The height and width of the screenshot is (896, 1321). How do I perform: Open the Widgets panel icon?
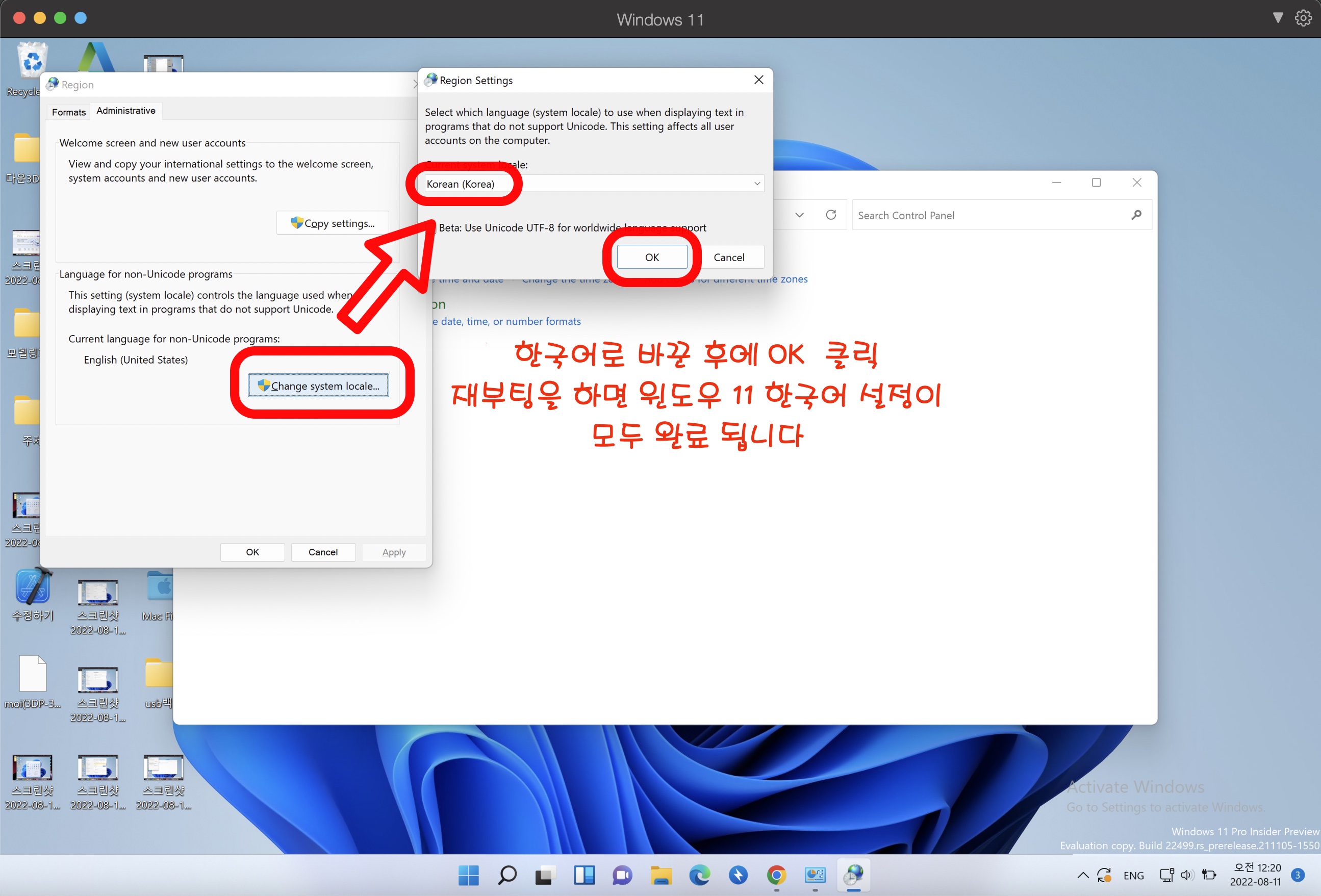tap(584, 875)
